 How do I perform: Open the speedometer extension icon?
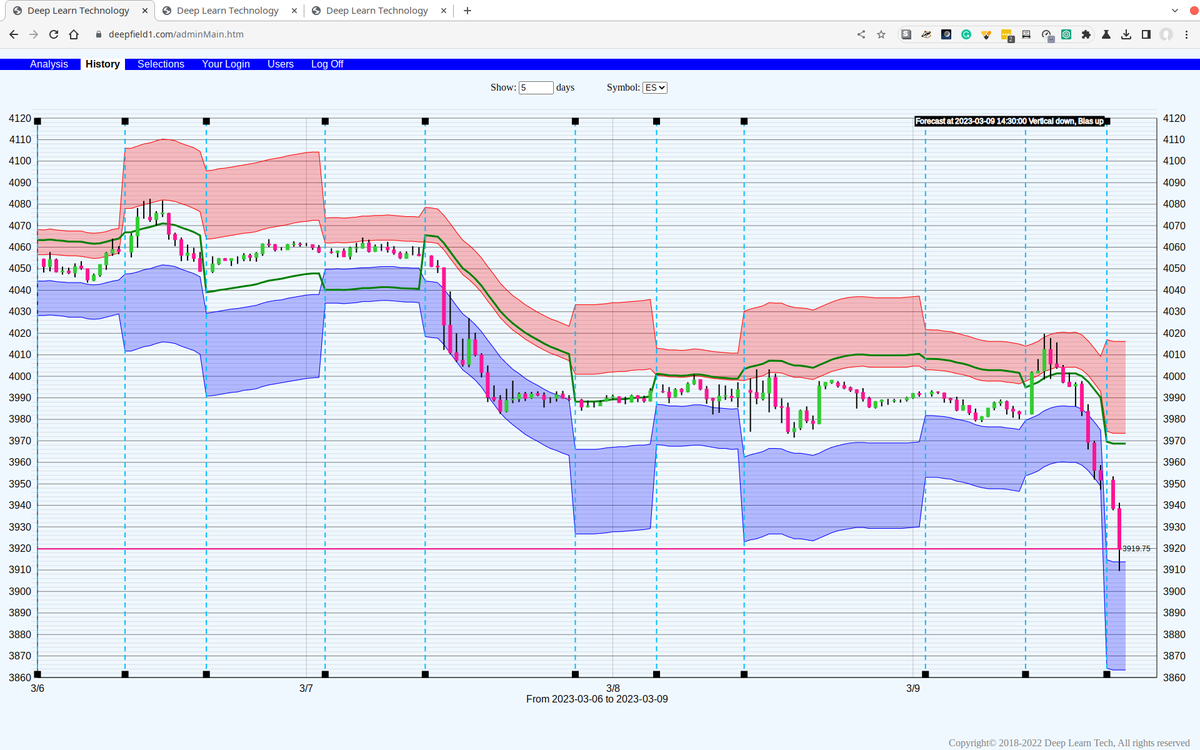tap(1046, 34)
